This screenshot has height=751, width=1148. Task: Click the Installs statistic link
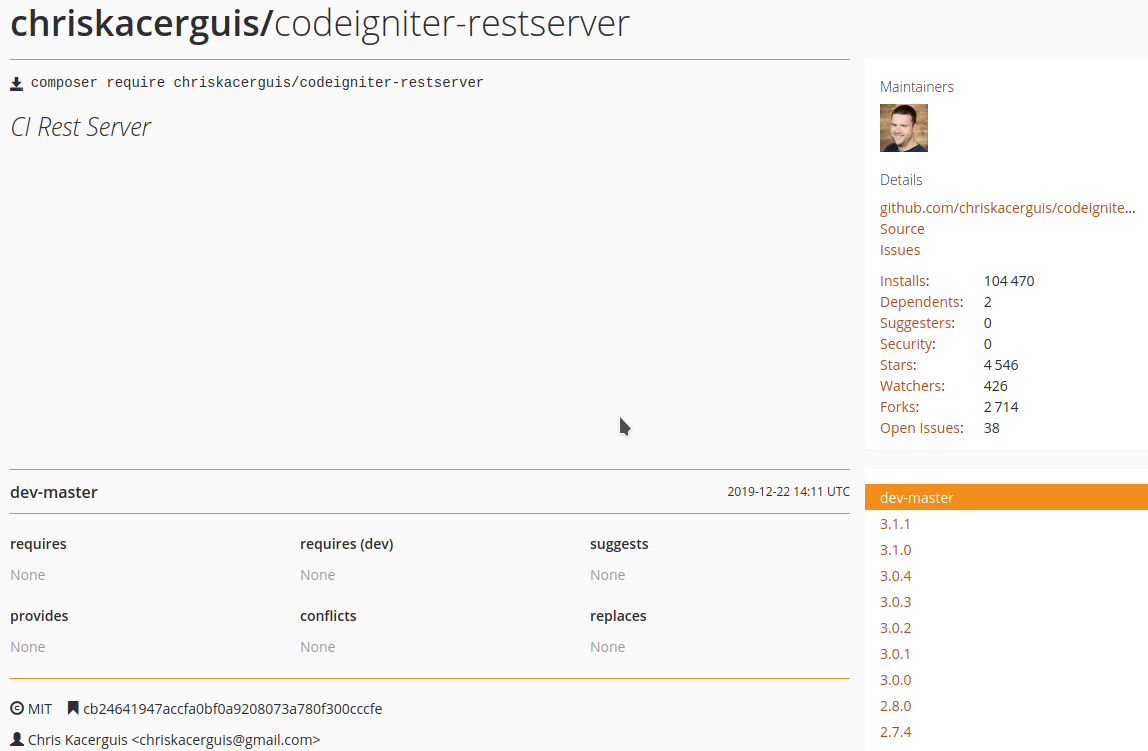903,280
